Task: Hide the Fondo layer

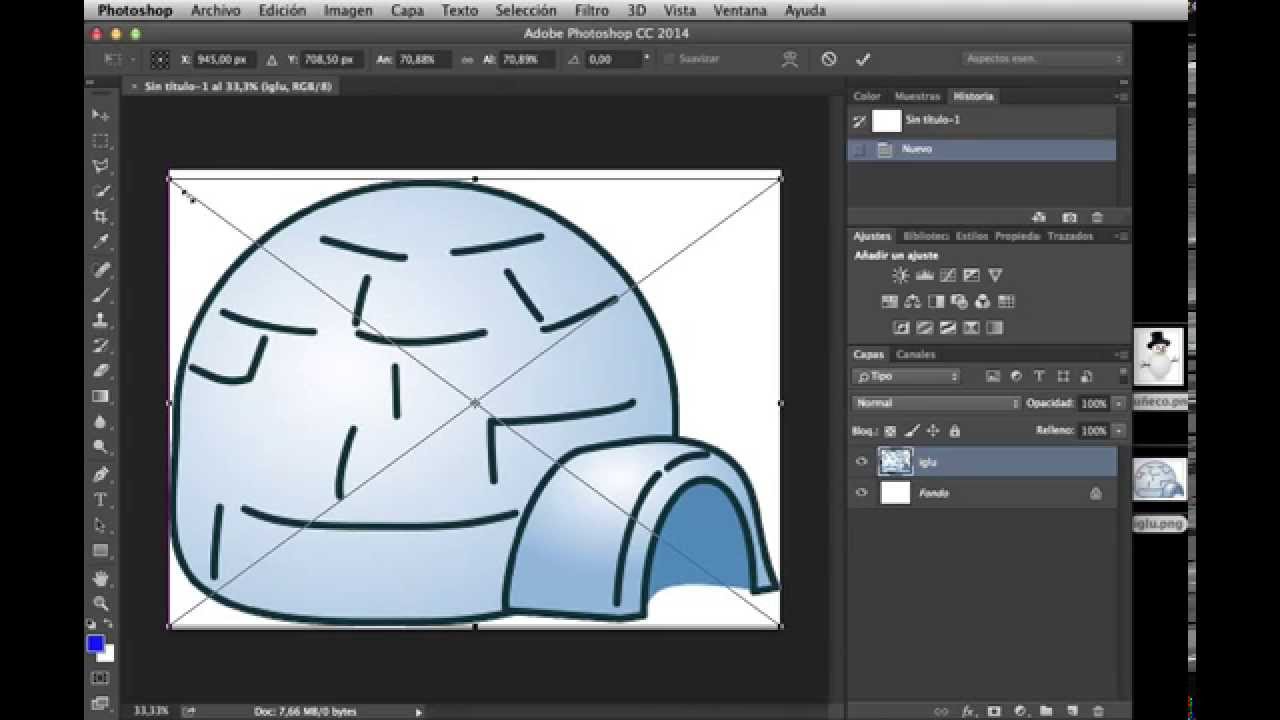Action: point(862,493)
